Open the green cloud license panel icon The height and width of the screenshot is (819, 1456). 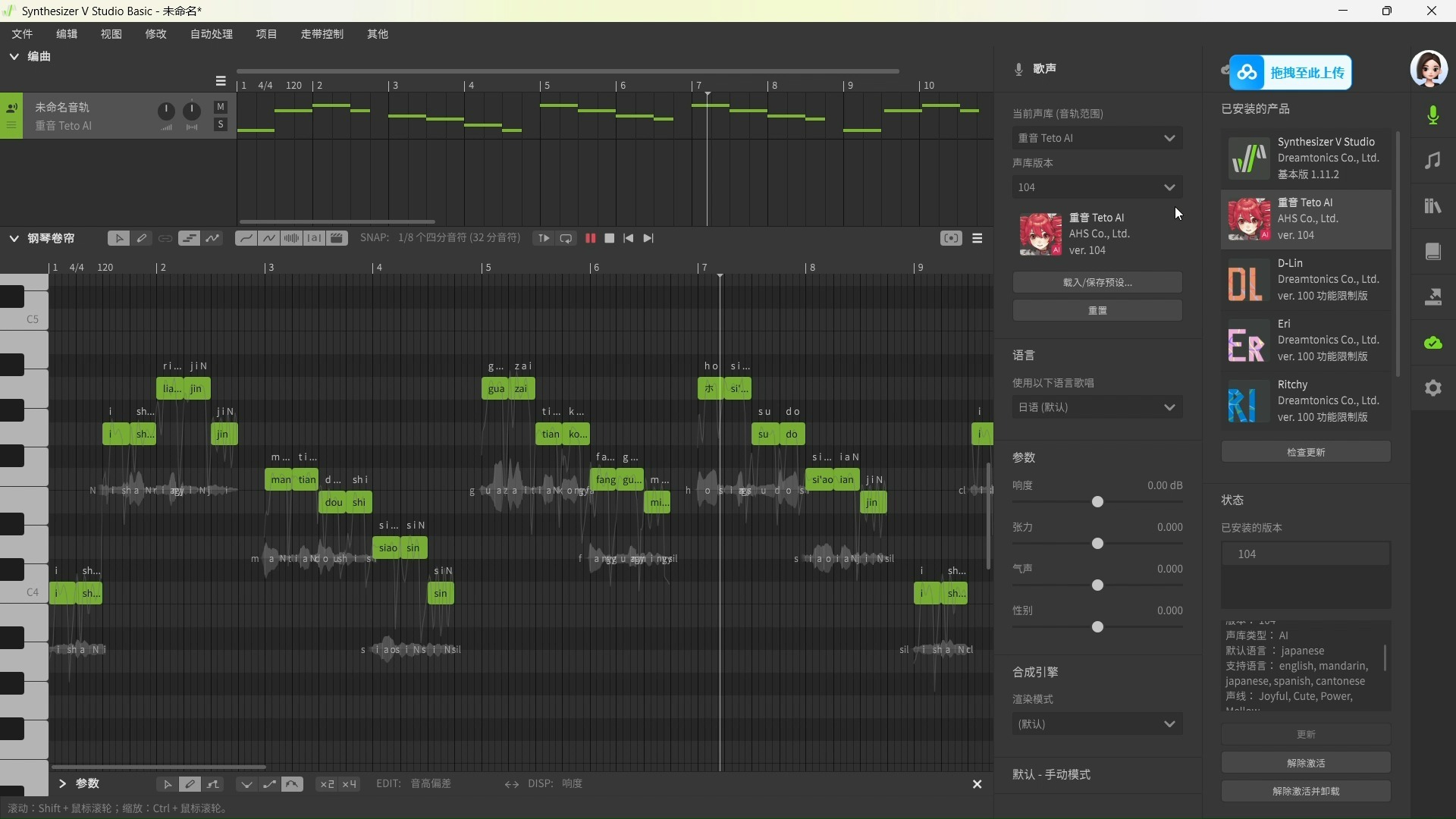pyautogui.click(x=1433, y=343)
